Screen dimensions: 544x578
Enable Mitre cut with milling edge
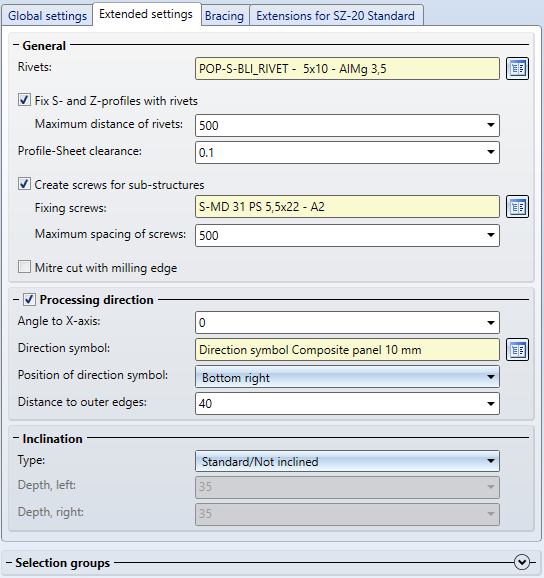point(24,267)
